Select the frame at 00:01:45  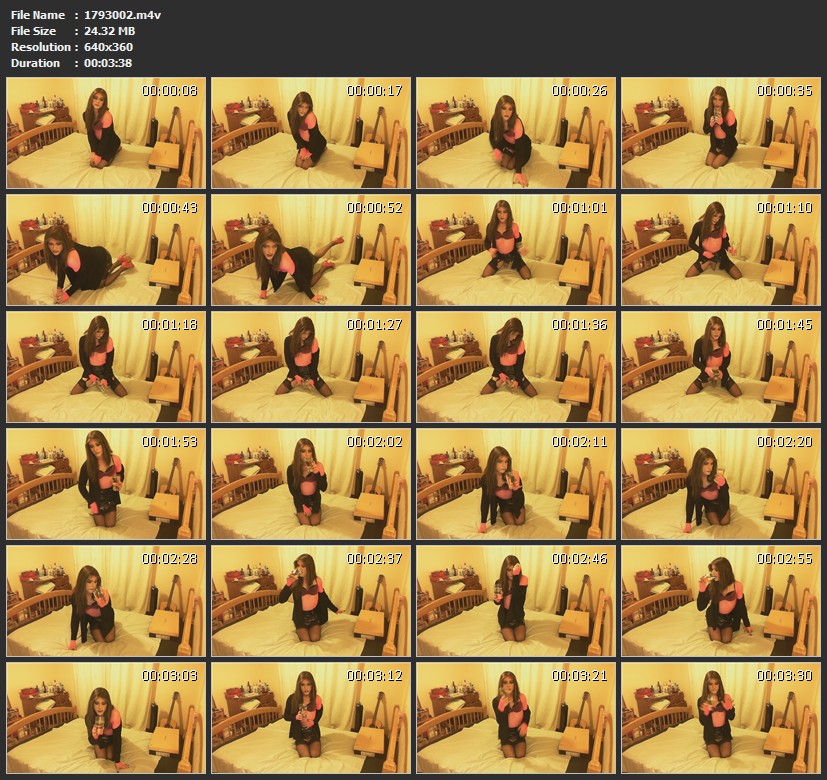point(720,367)
